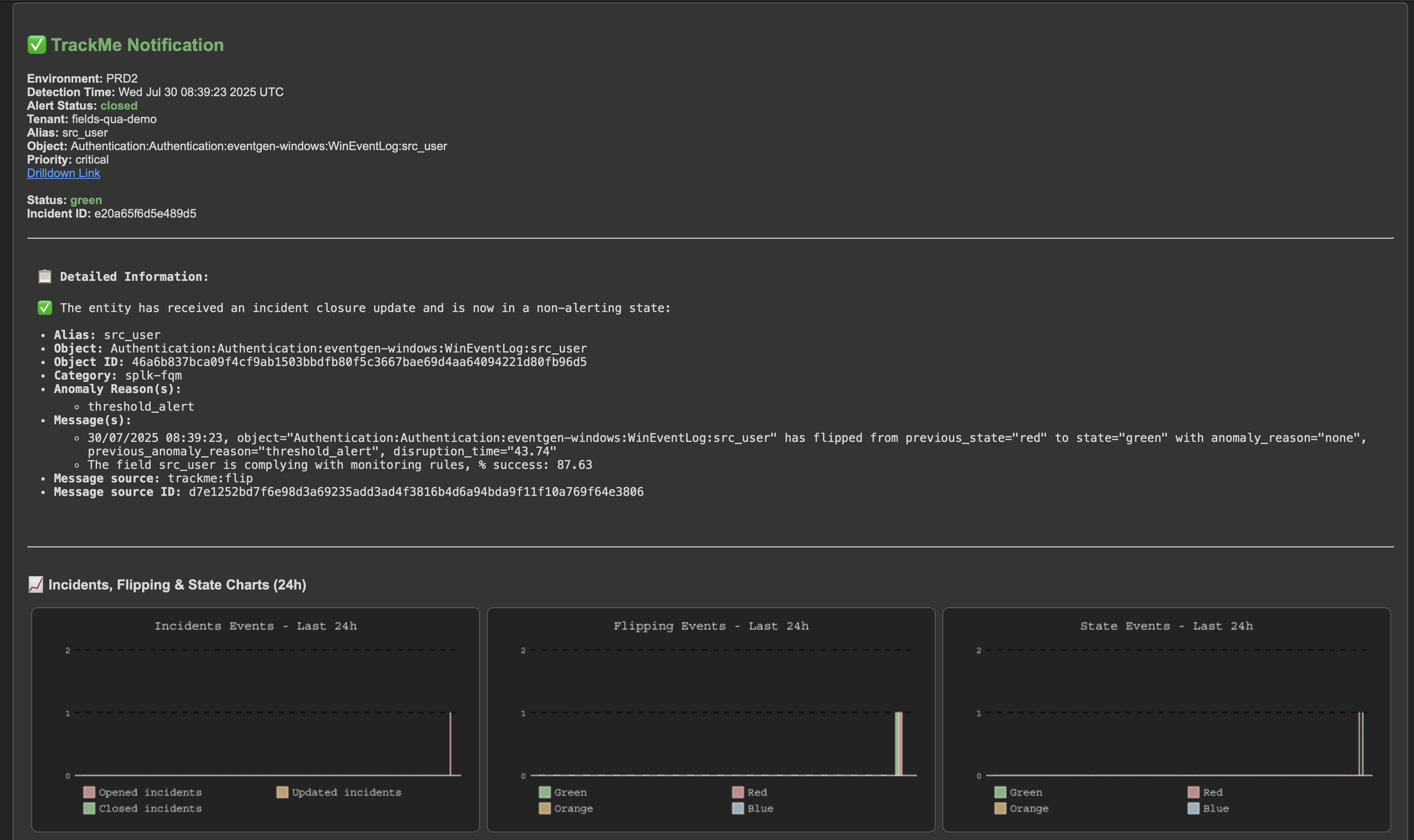
Task: Click the Tenant value fields-qua-demo
Action: 114,119
